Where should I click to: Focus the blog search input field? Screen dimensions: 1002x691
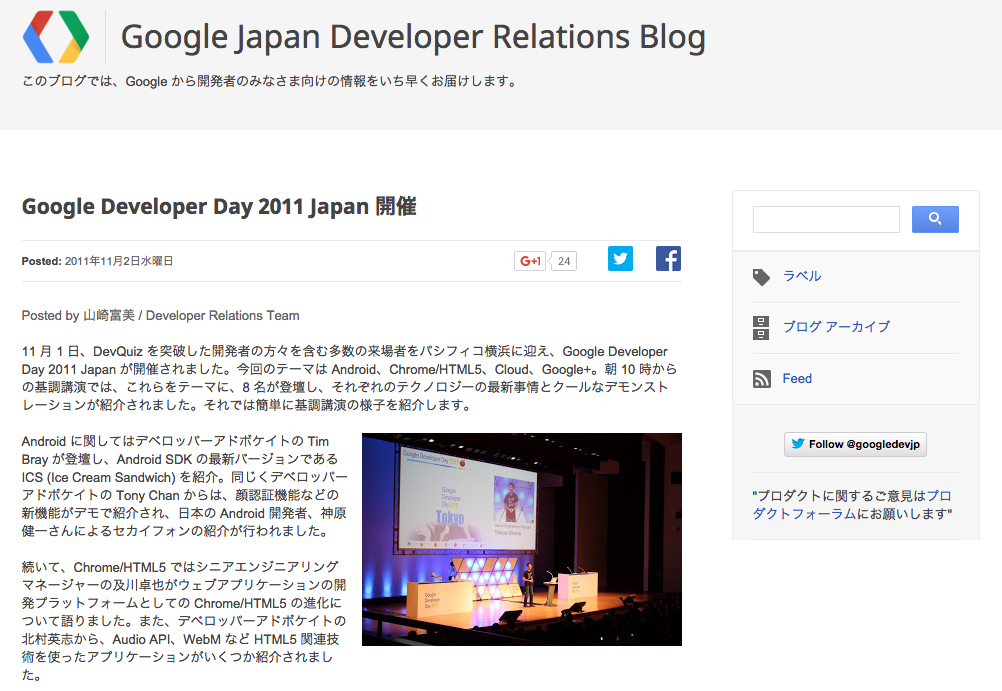pos(826,219)
